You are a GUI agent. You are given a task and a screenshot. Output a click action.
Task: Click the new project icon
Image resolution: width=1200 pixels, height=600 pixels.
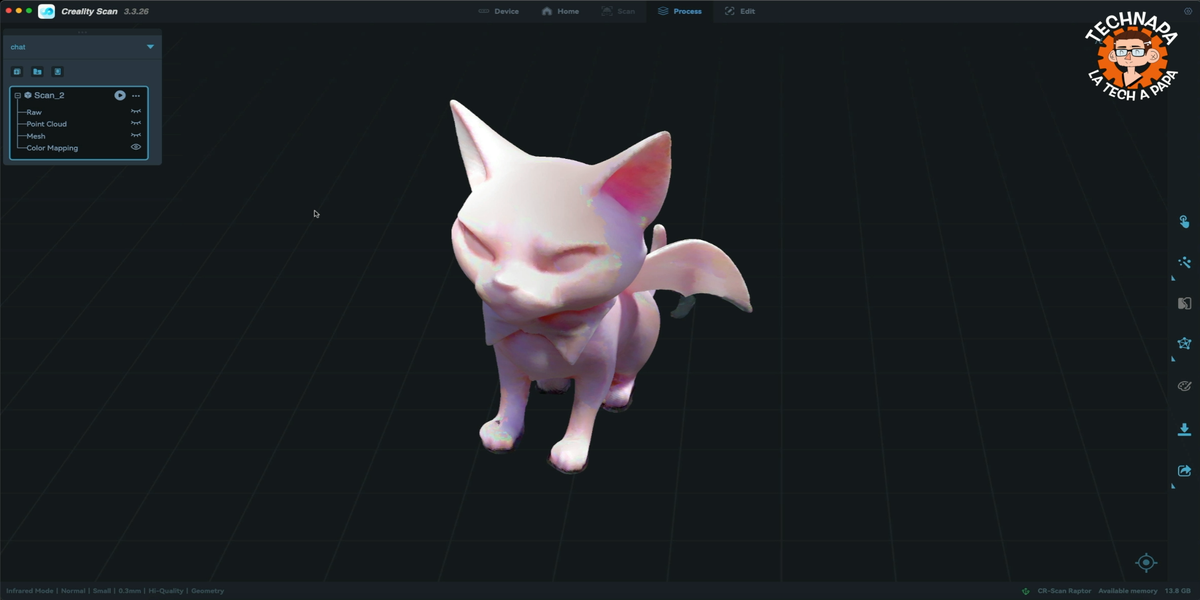(17, 72)
